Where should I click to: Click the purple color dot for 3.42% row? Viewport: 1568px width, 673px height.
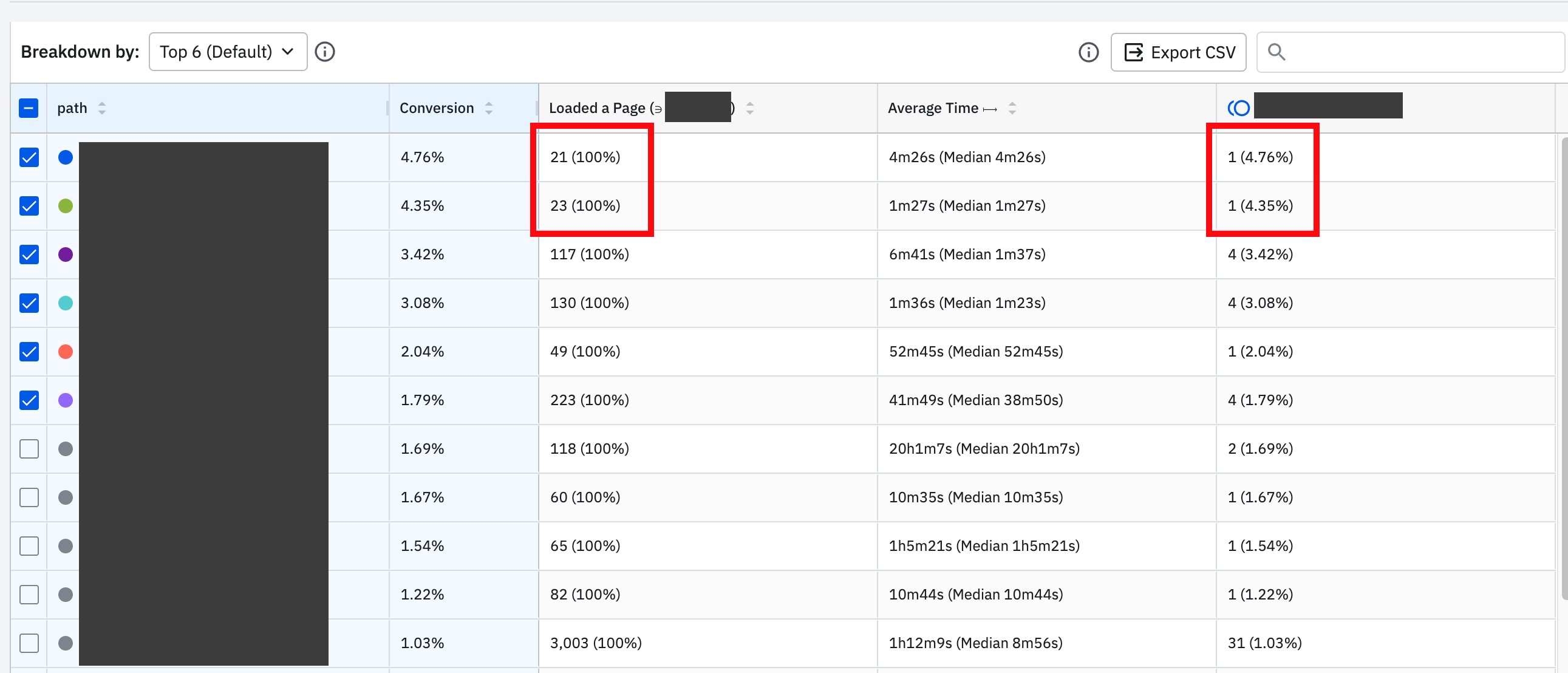click(66, 255)
